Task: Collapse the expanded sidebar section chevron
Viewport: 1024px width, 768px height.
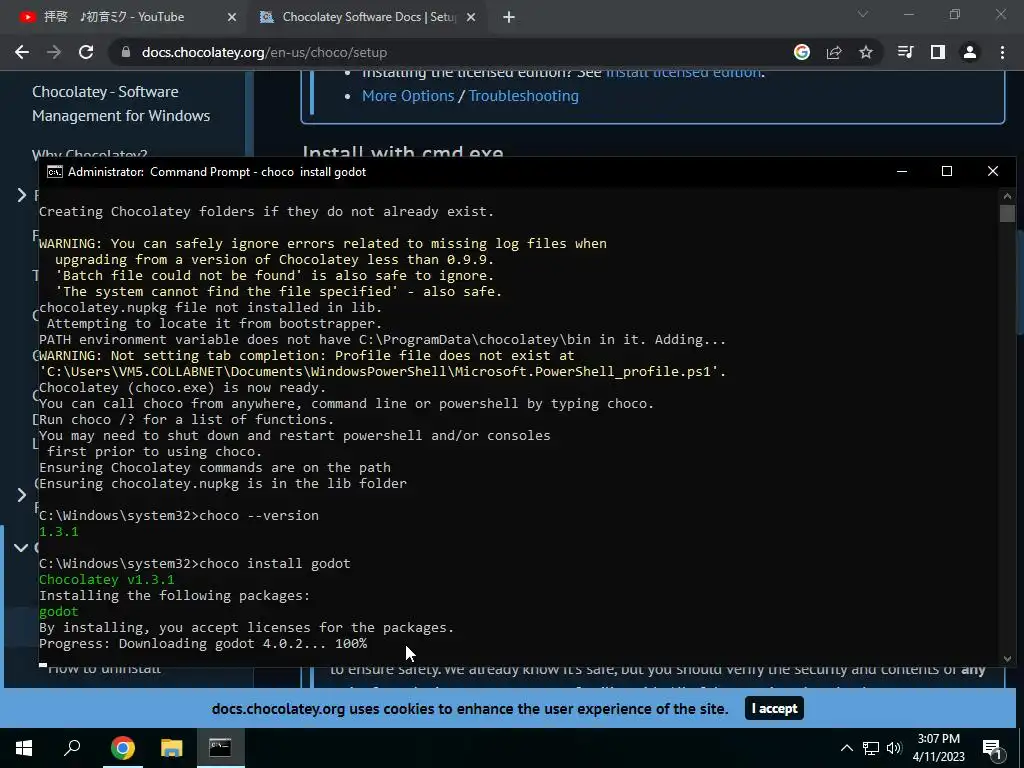Action: tap(21, 547)
